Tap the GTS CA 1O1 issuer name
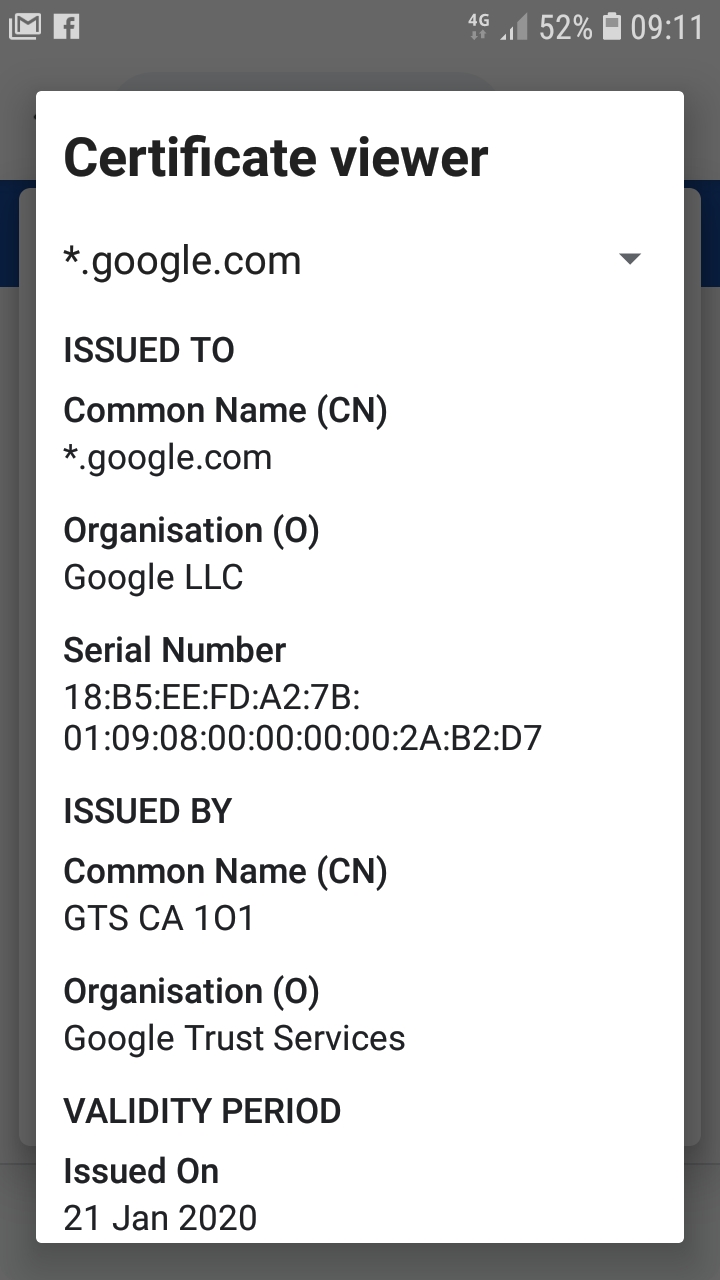 159,918
